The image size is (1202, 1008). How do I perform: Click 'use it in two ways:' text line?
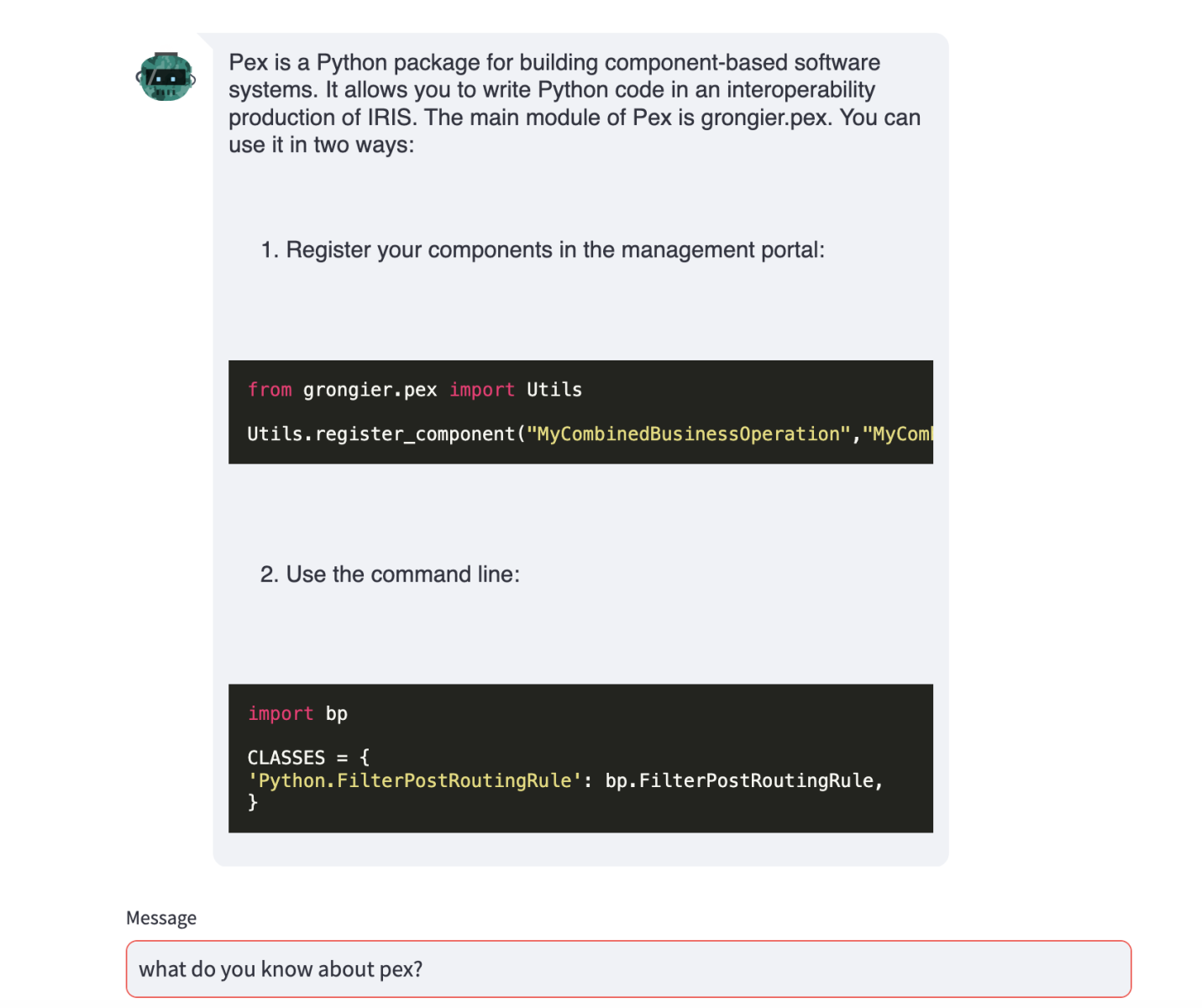pos(322,145)
